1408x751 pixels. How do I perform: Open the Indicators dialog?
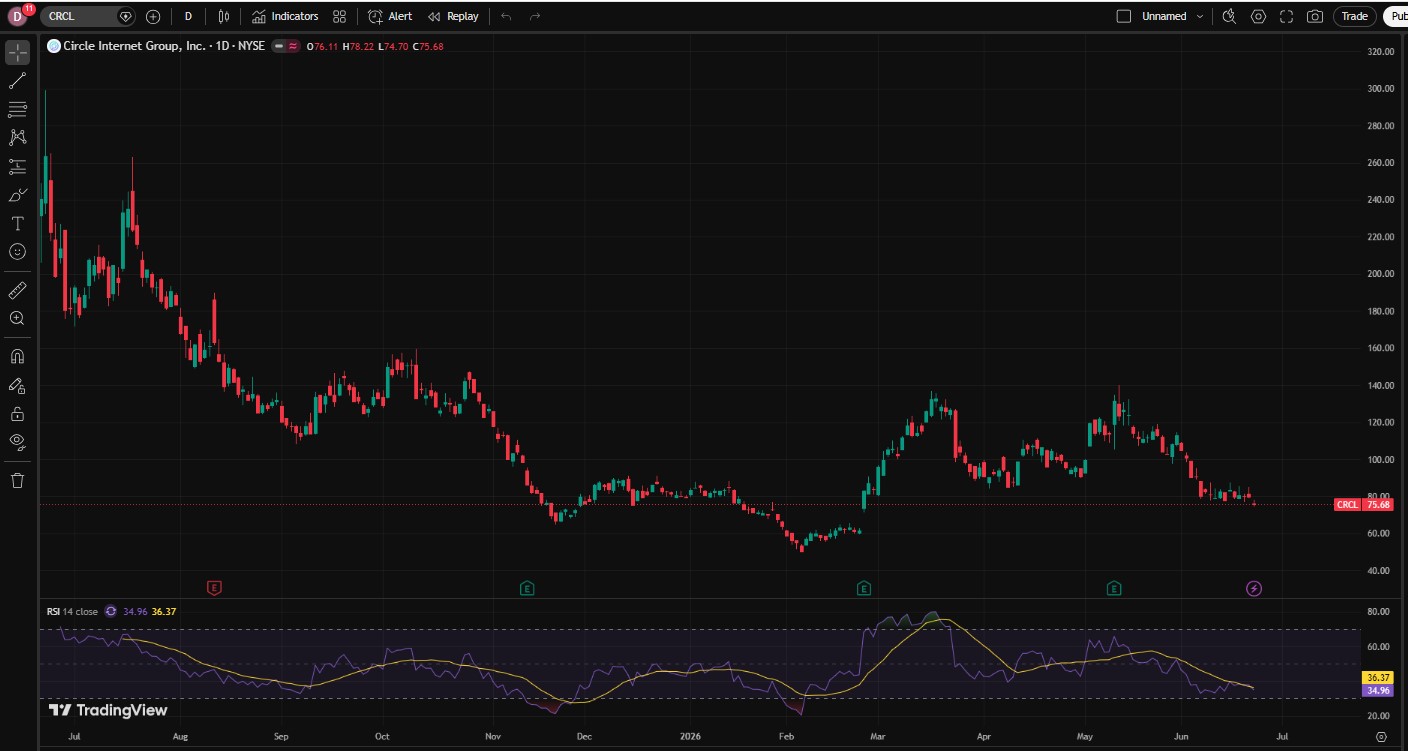coord(285,17)
